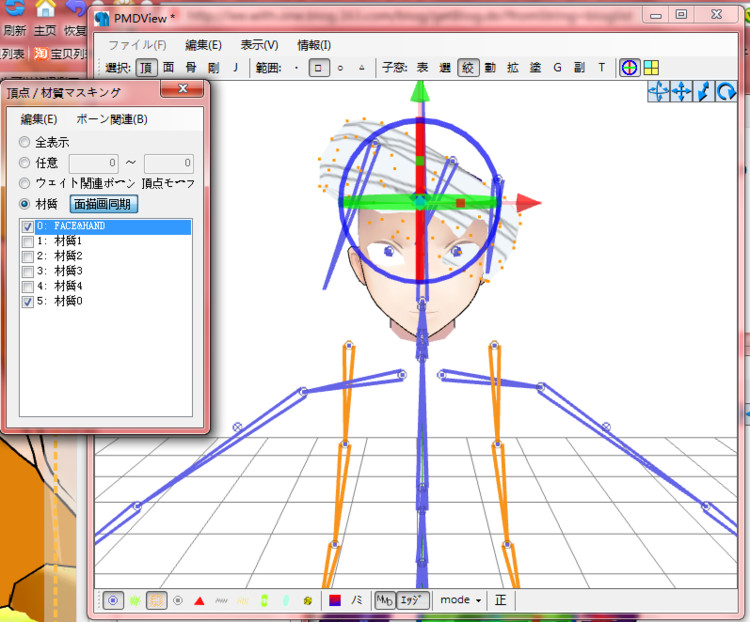Uncheck the 0: FACE&HAND material checkbox
750x622 pixels.
tap(28, 227)
